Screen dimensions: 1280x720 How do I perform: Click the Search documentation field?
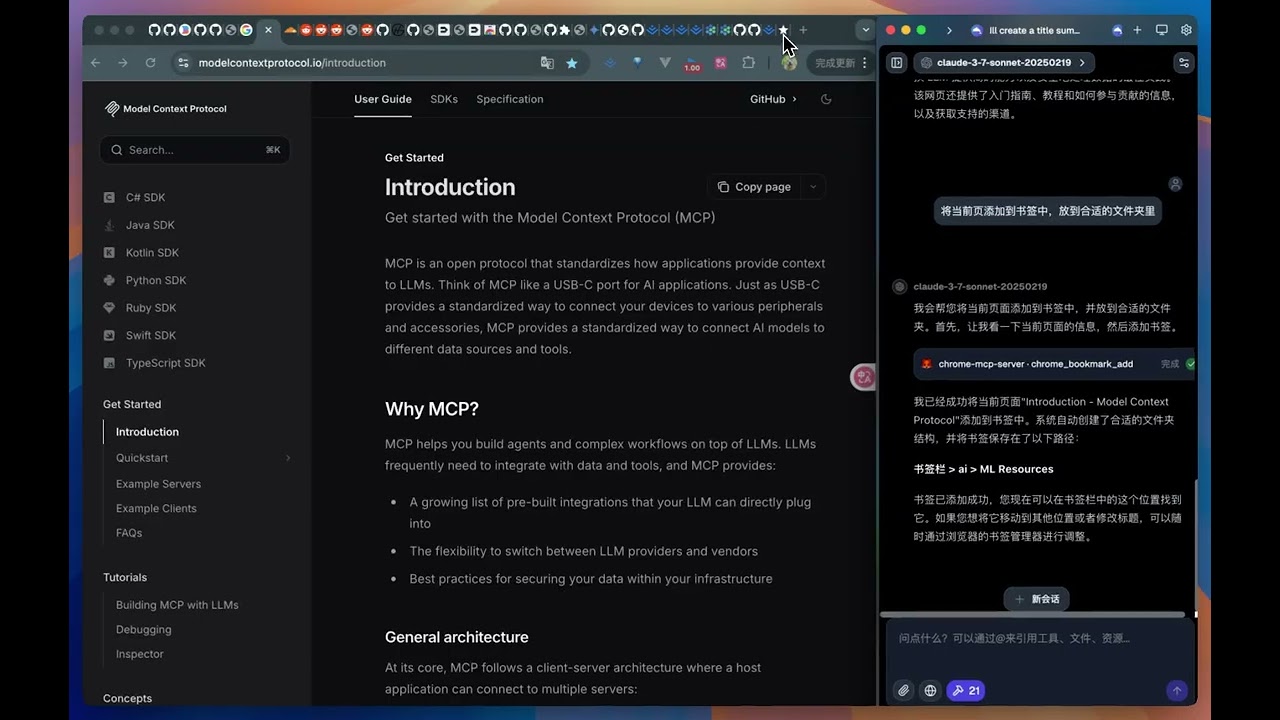coord(195,150)
